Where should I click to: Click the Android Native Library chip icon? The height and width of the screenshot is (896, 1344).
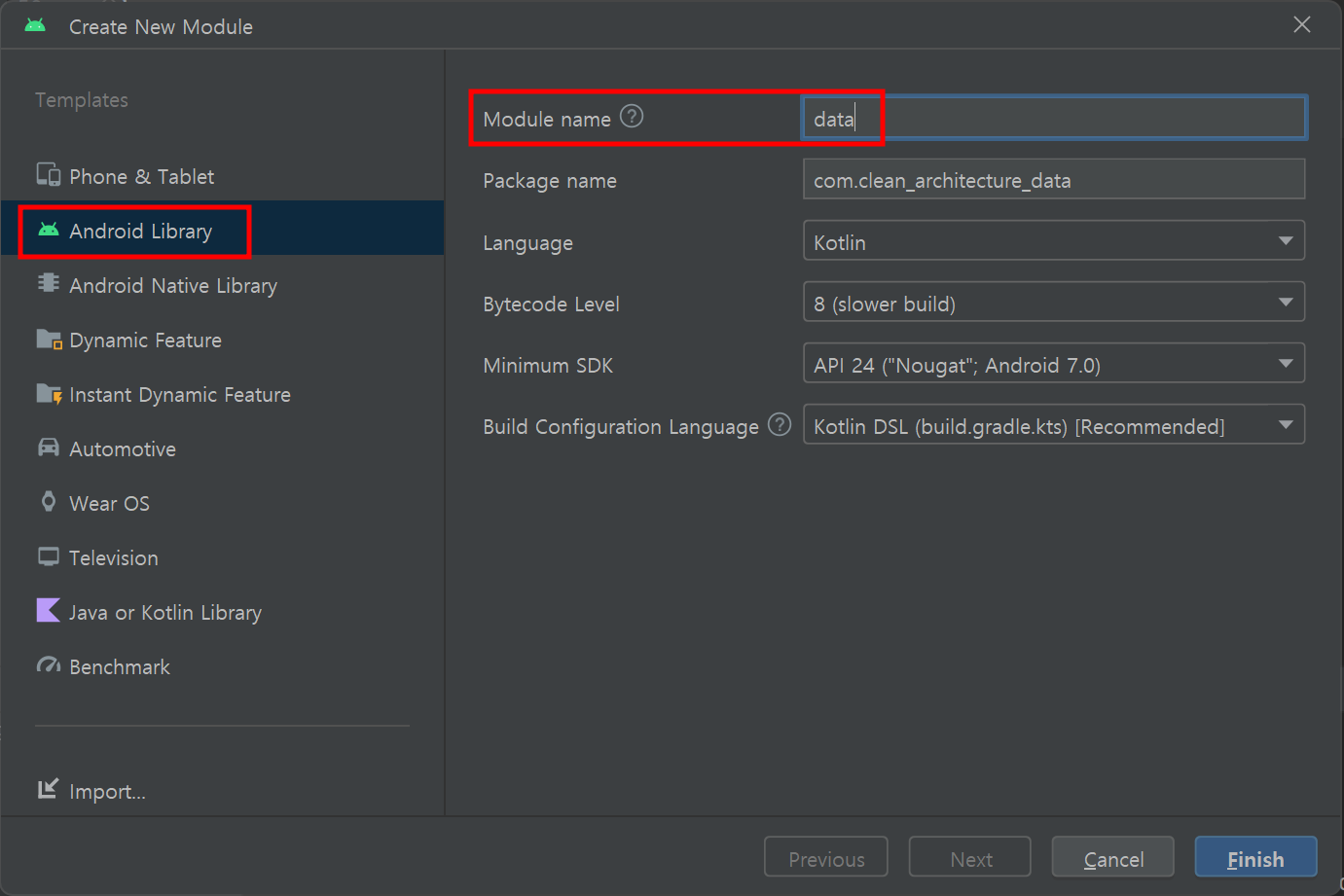pyautogui.click(x=48, y=283)
